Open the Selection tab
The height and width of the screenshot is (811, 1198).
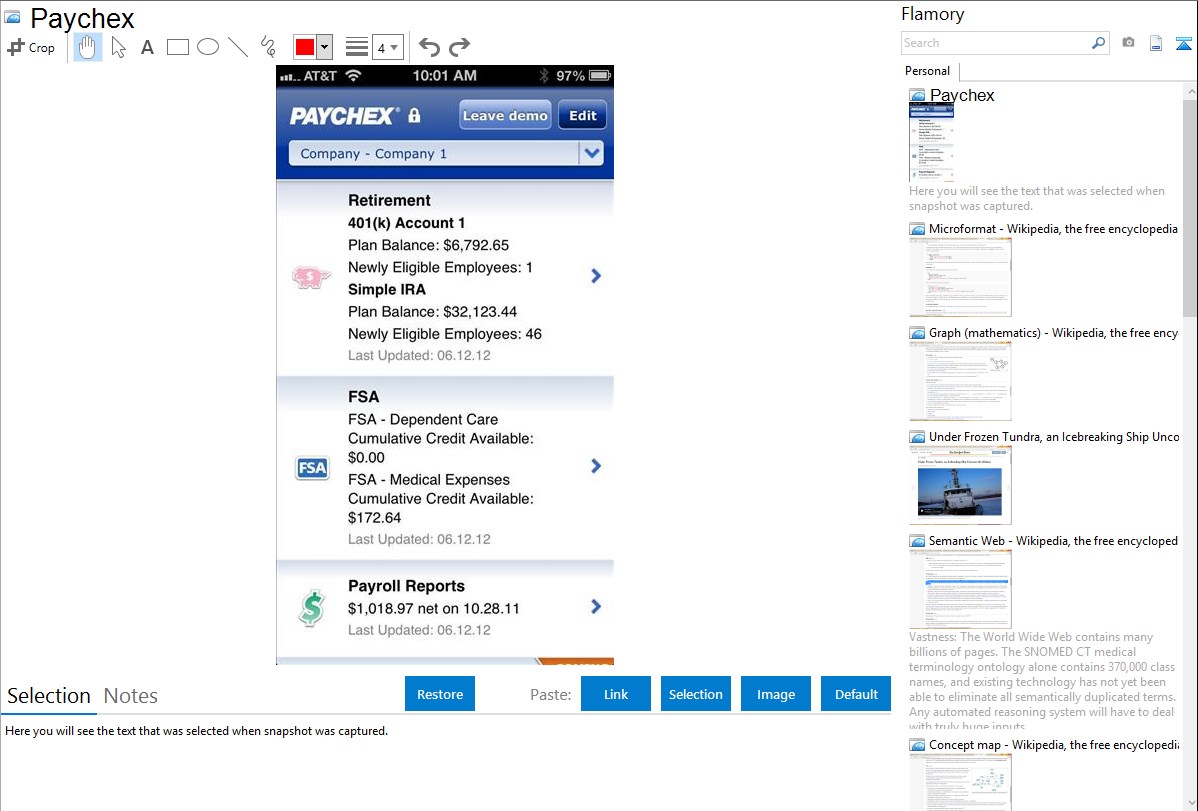[49, 696]
